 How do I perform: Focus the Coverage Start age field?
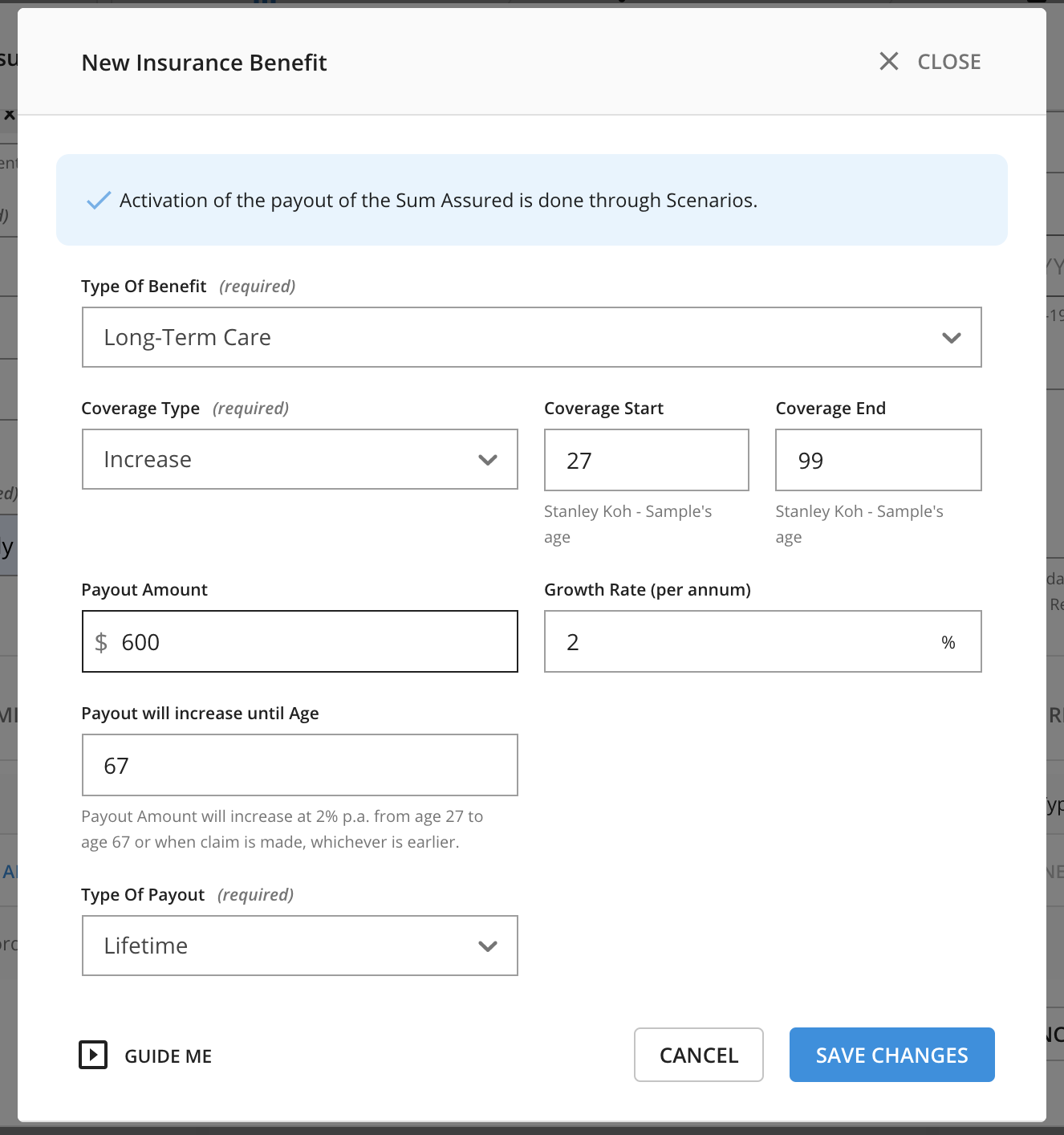point(646,460)
